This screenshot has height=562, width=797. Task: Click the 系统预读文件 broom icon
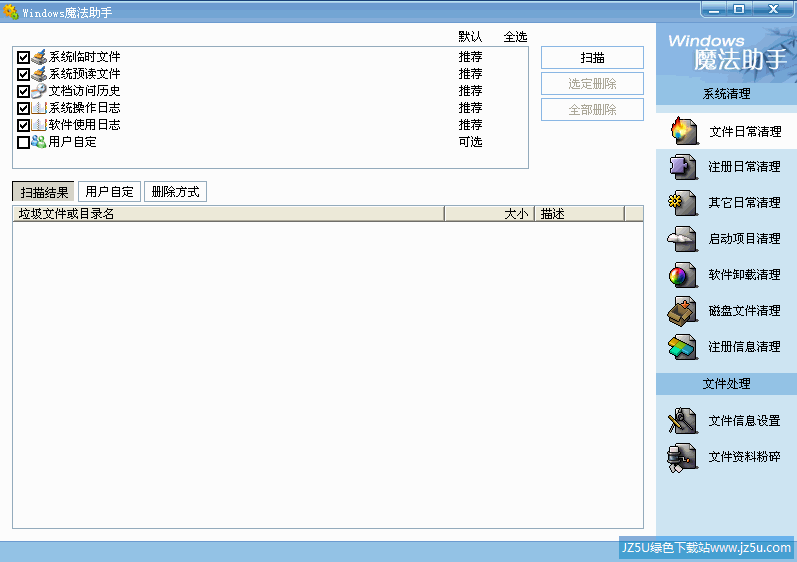(39, 74)
